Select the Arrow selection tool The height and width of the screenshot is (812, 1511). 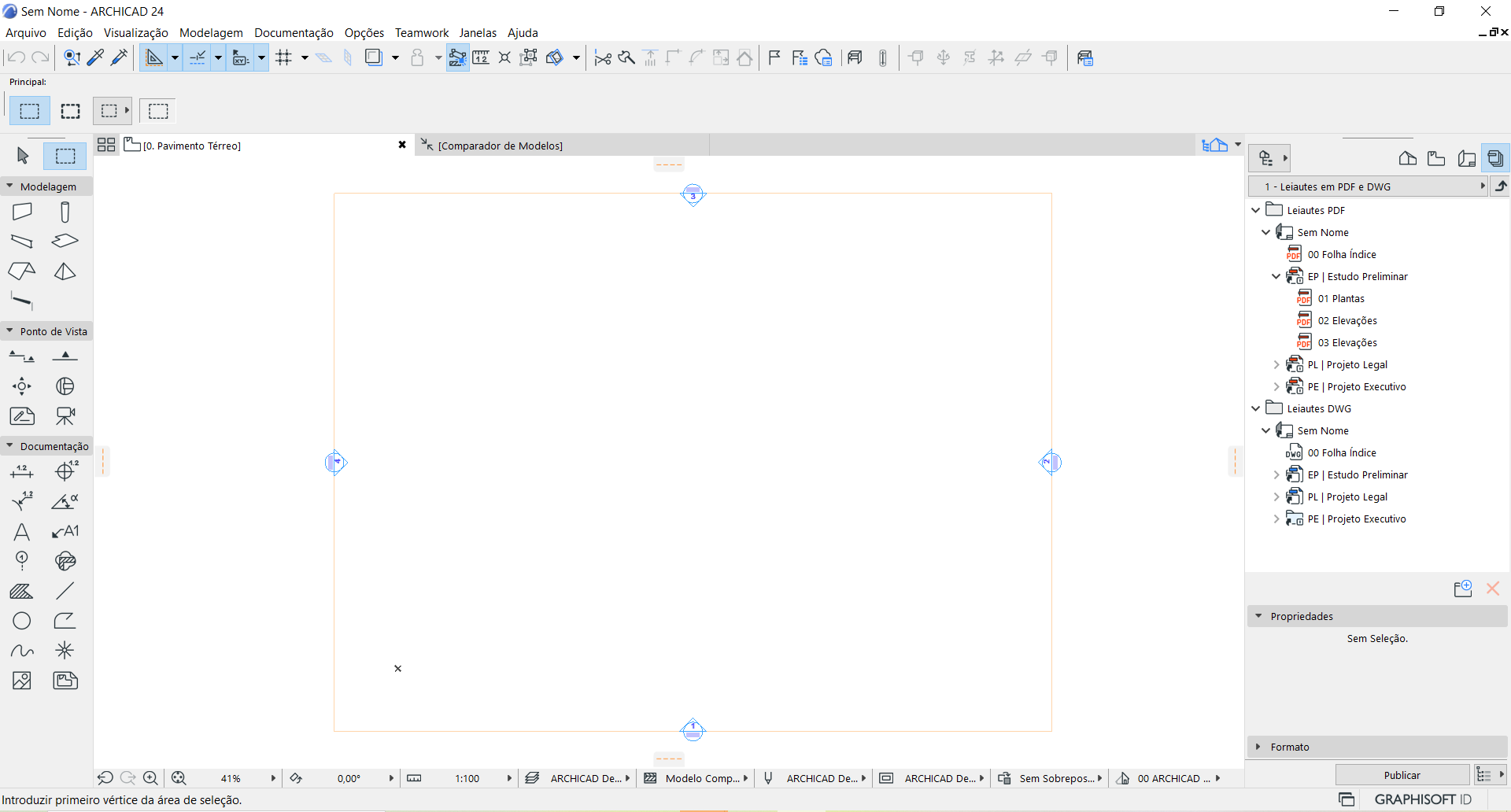23,156
